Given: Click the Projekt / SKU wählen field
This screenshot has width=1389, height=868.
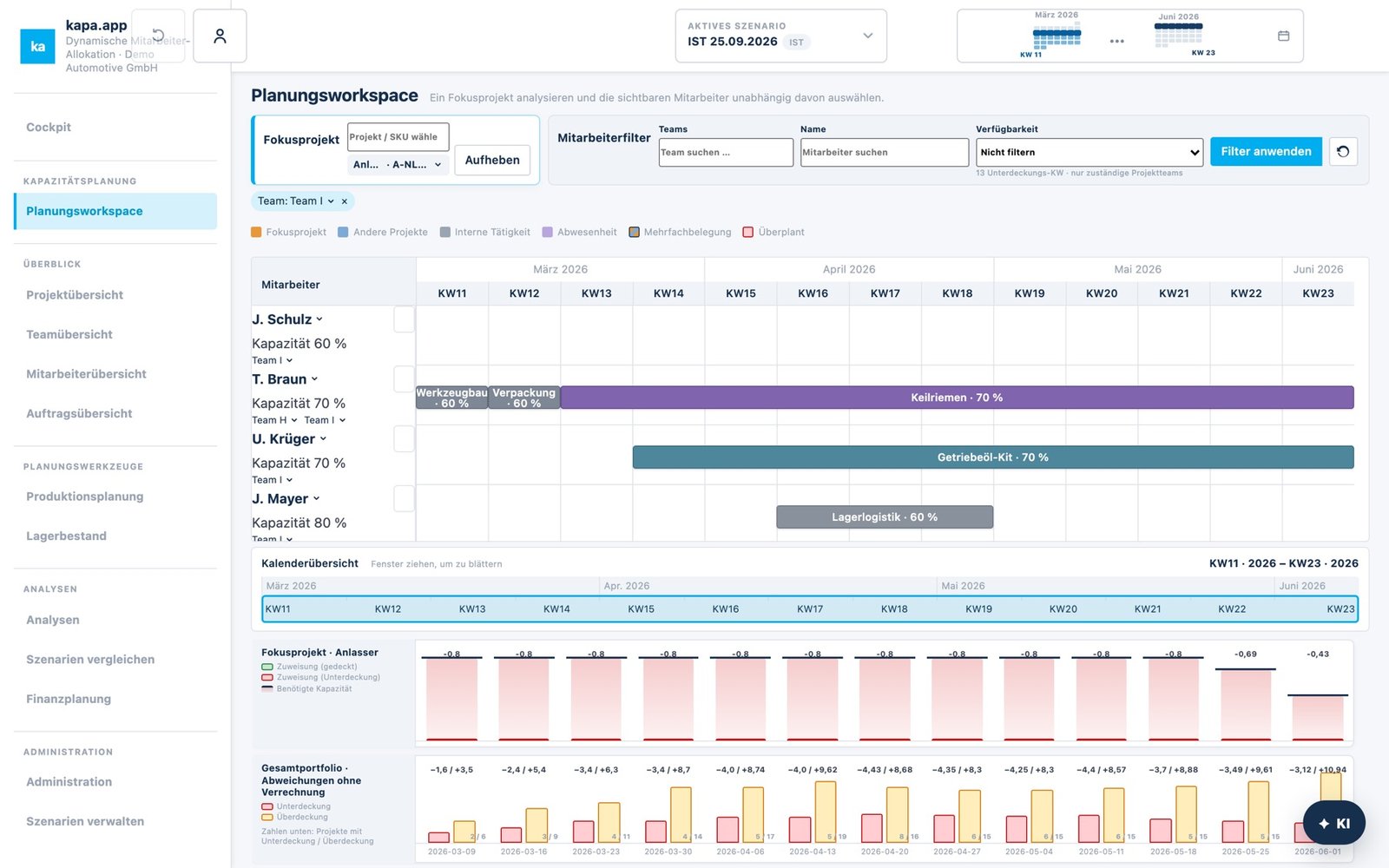Looking at the screenshot, I should click(398, 137).
